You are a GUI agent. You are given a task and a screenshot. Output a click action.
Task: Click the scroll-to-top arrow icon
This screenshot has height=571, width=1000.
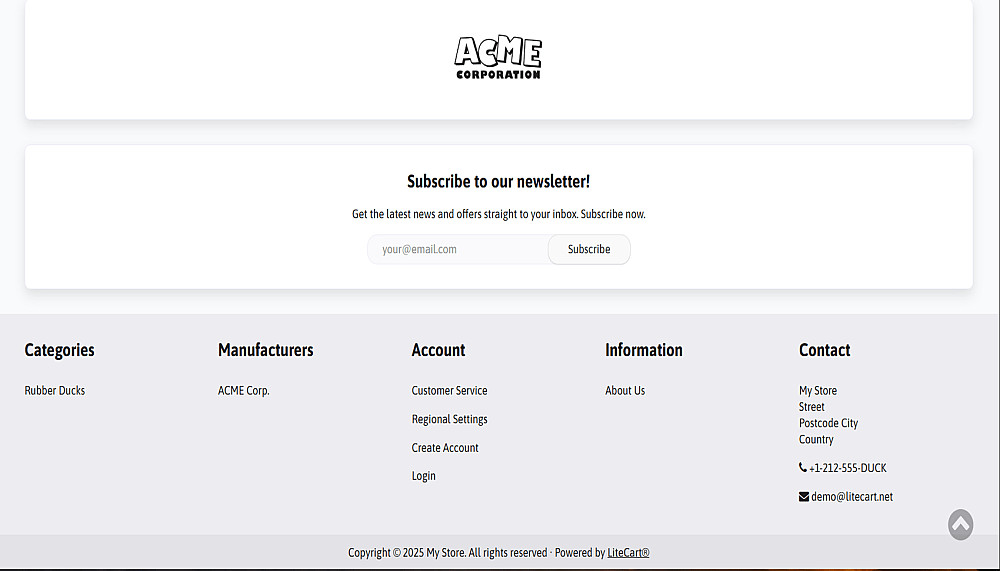point(960,524)
